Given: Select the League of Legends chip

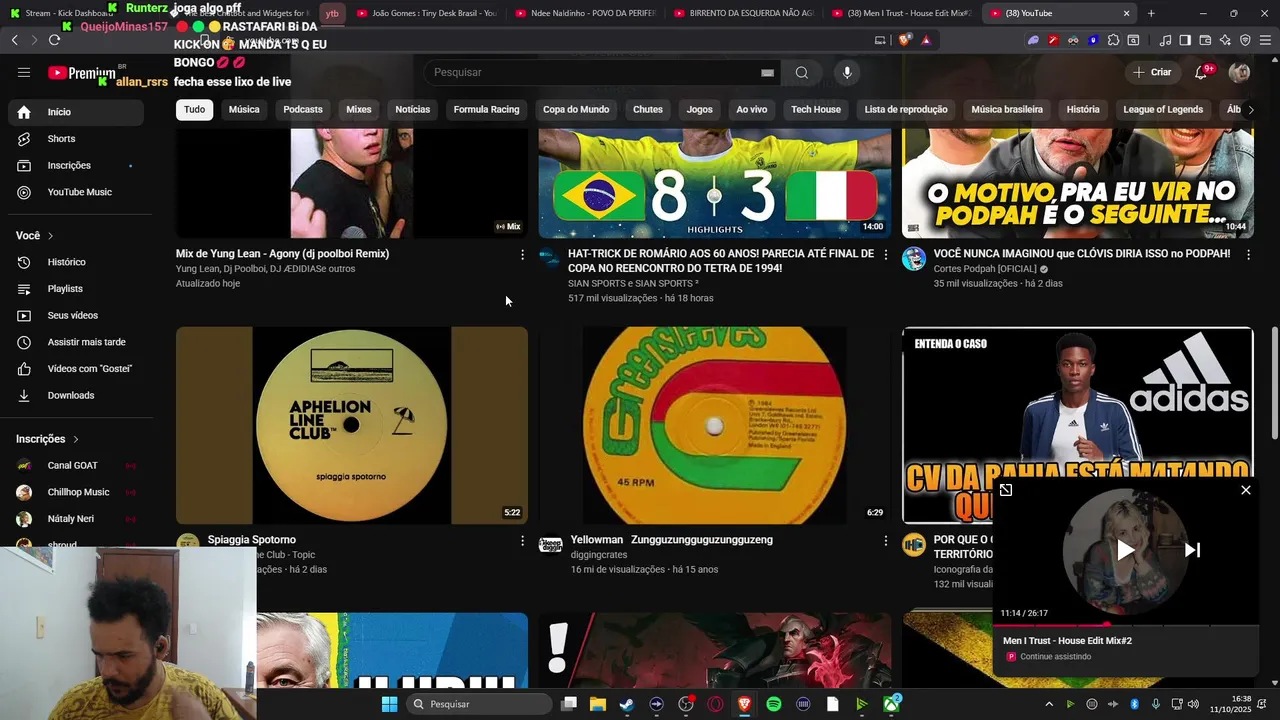Looking at the screenshot, I should [1163, 109].
